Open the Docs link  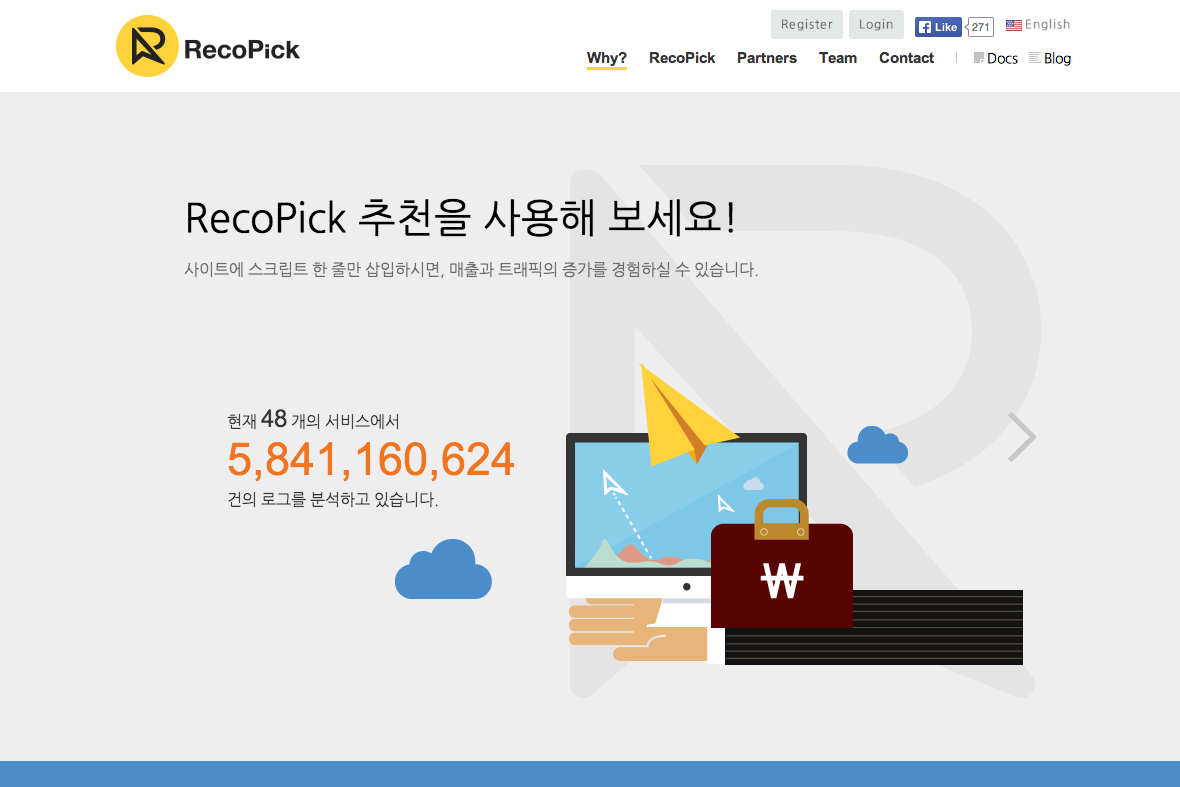point(996,59)
